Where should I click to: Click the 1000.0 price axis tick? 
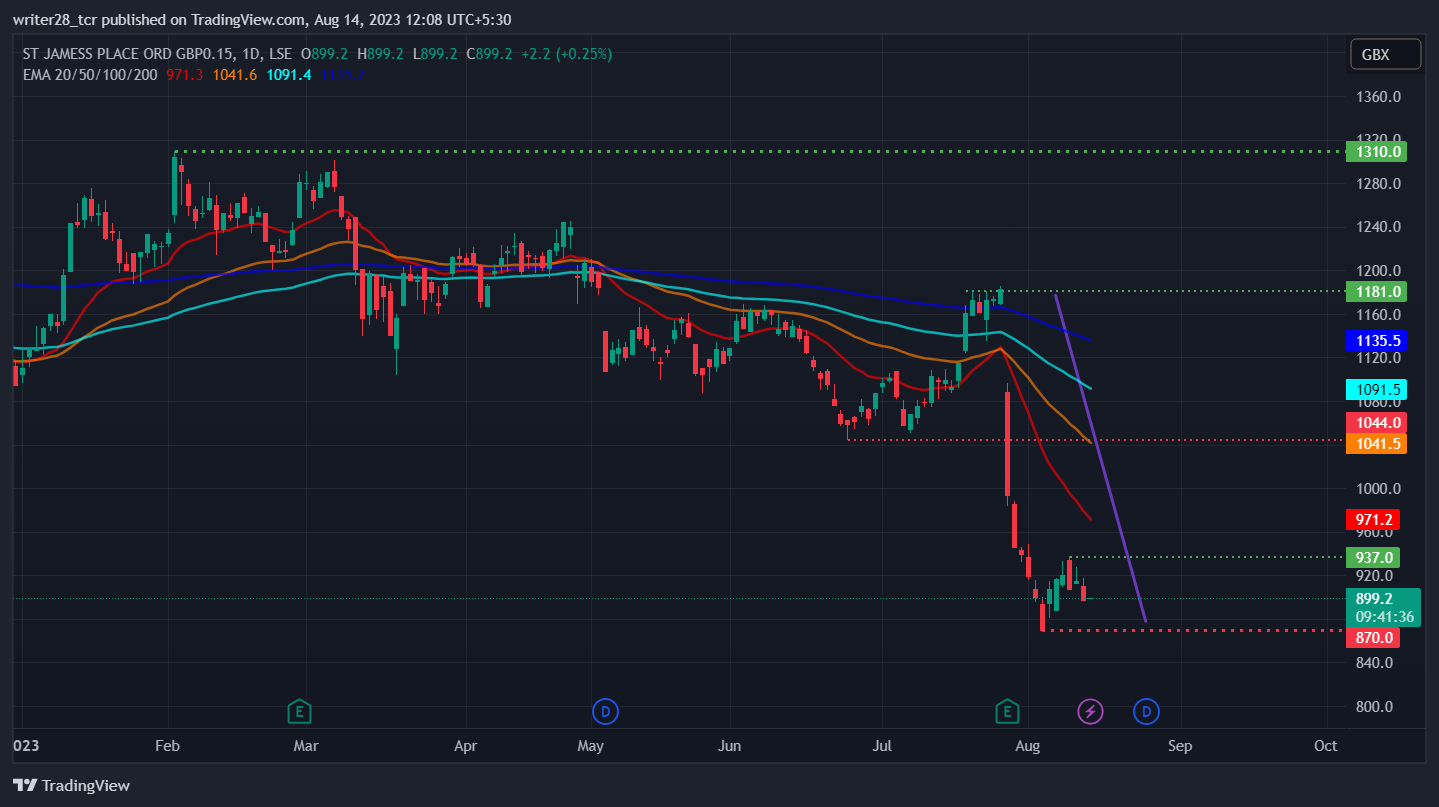1380,489
